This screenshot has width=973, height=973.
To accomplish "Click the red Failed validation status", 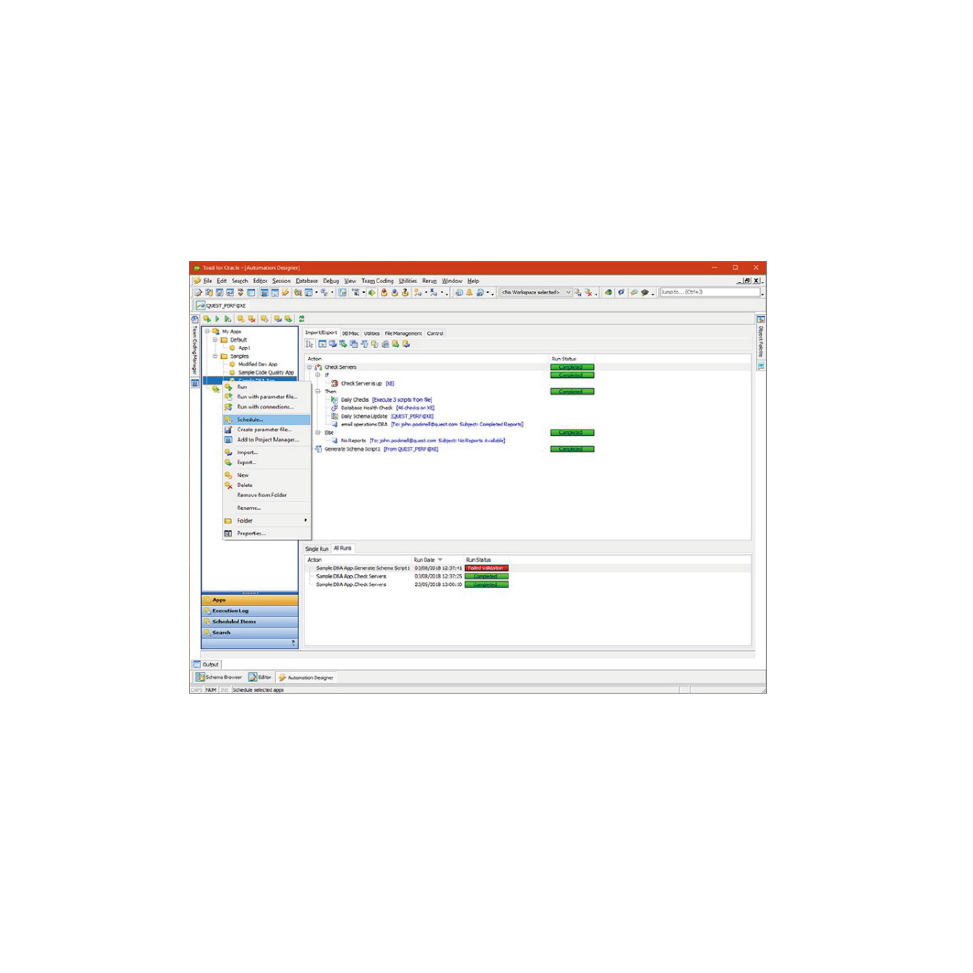I will point(486,568).
